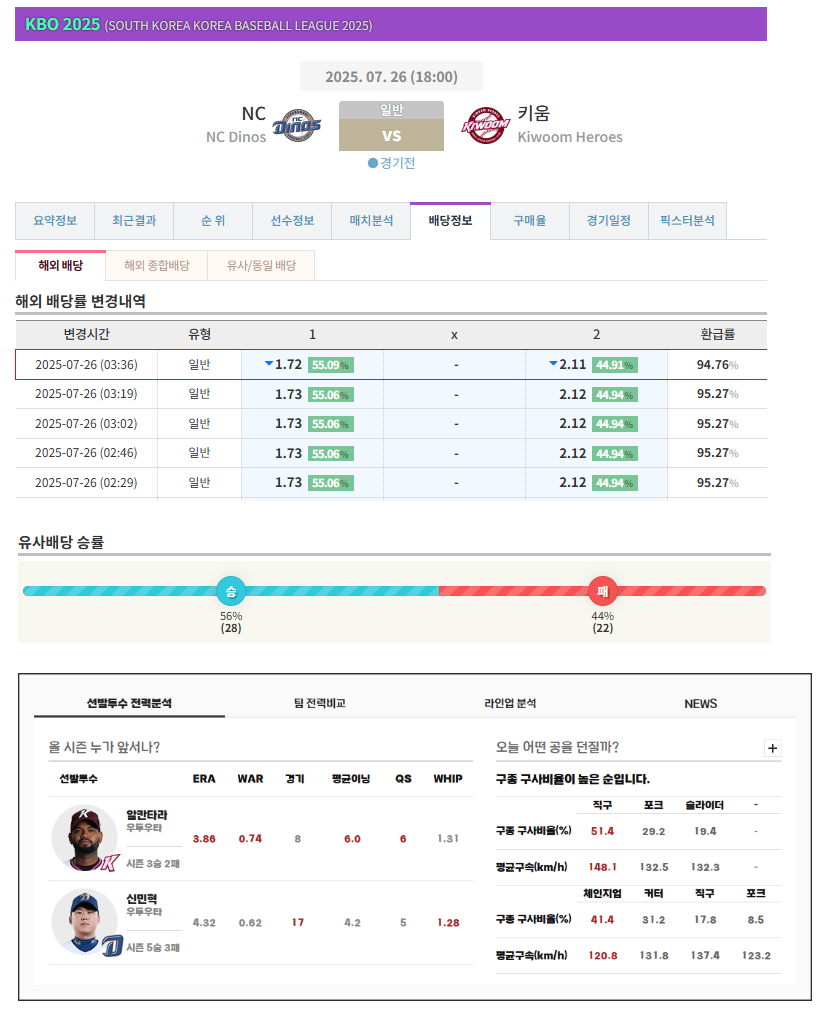Switch to the 구매율 tab

529,221
